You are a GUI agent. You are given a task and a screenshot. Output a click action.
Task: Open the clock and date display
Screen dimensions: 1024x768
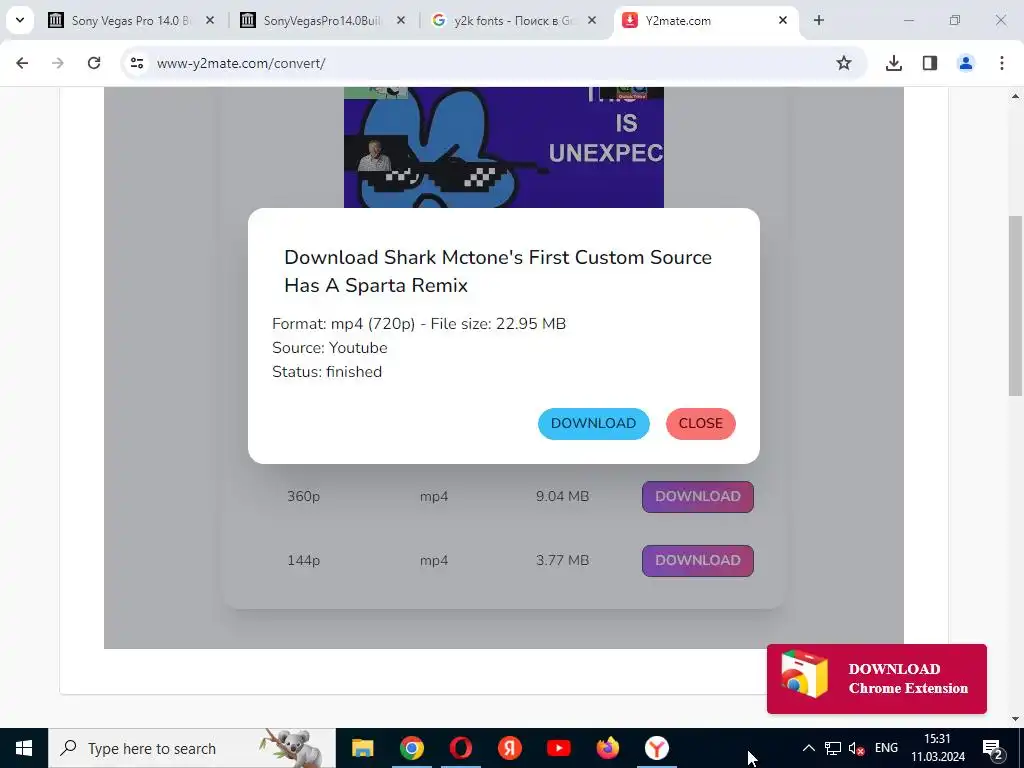pyautogui.click(x=938, y=748)
